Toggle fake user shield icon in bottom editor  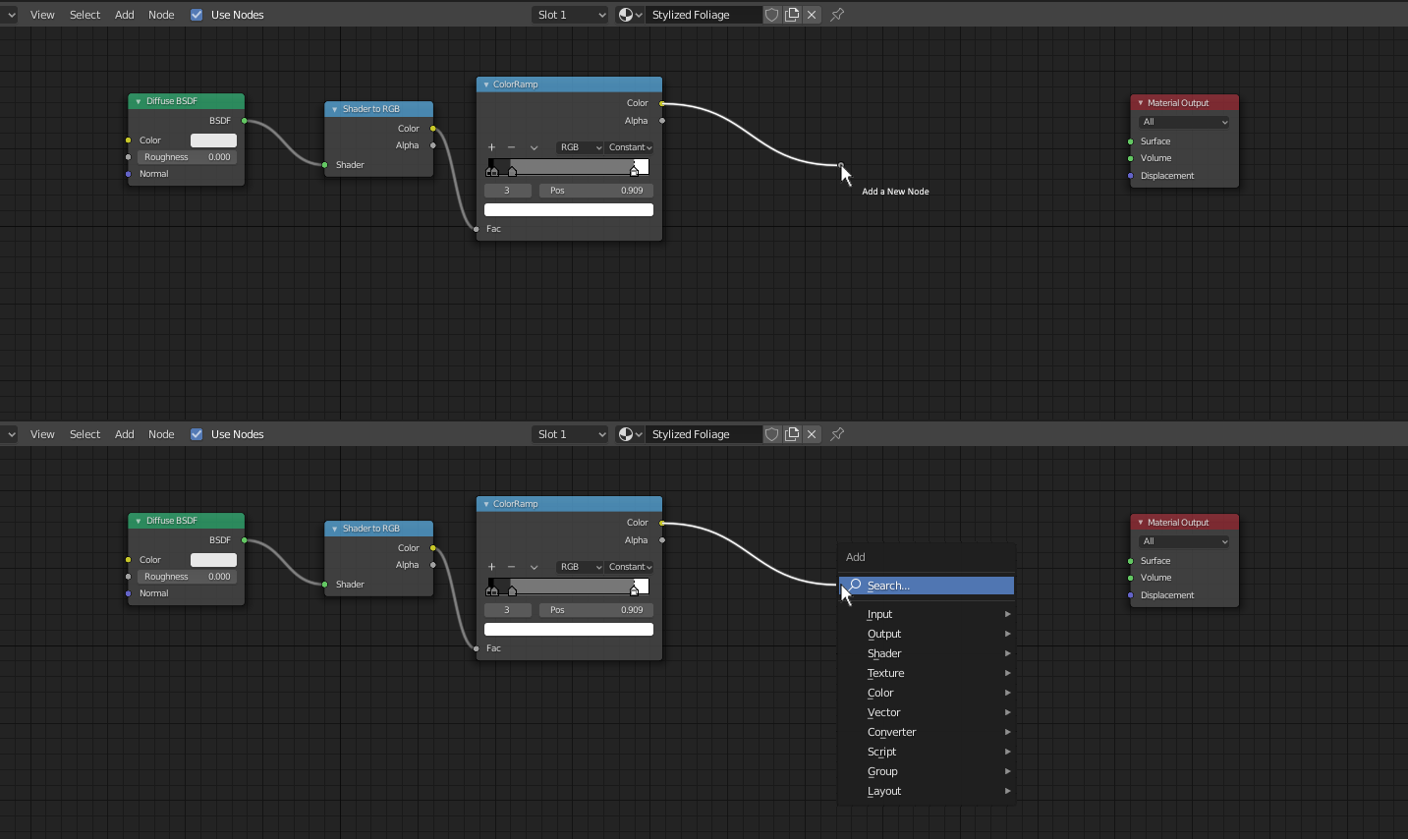click(772, 434)
